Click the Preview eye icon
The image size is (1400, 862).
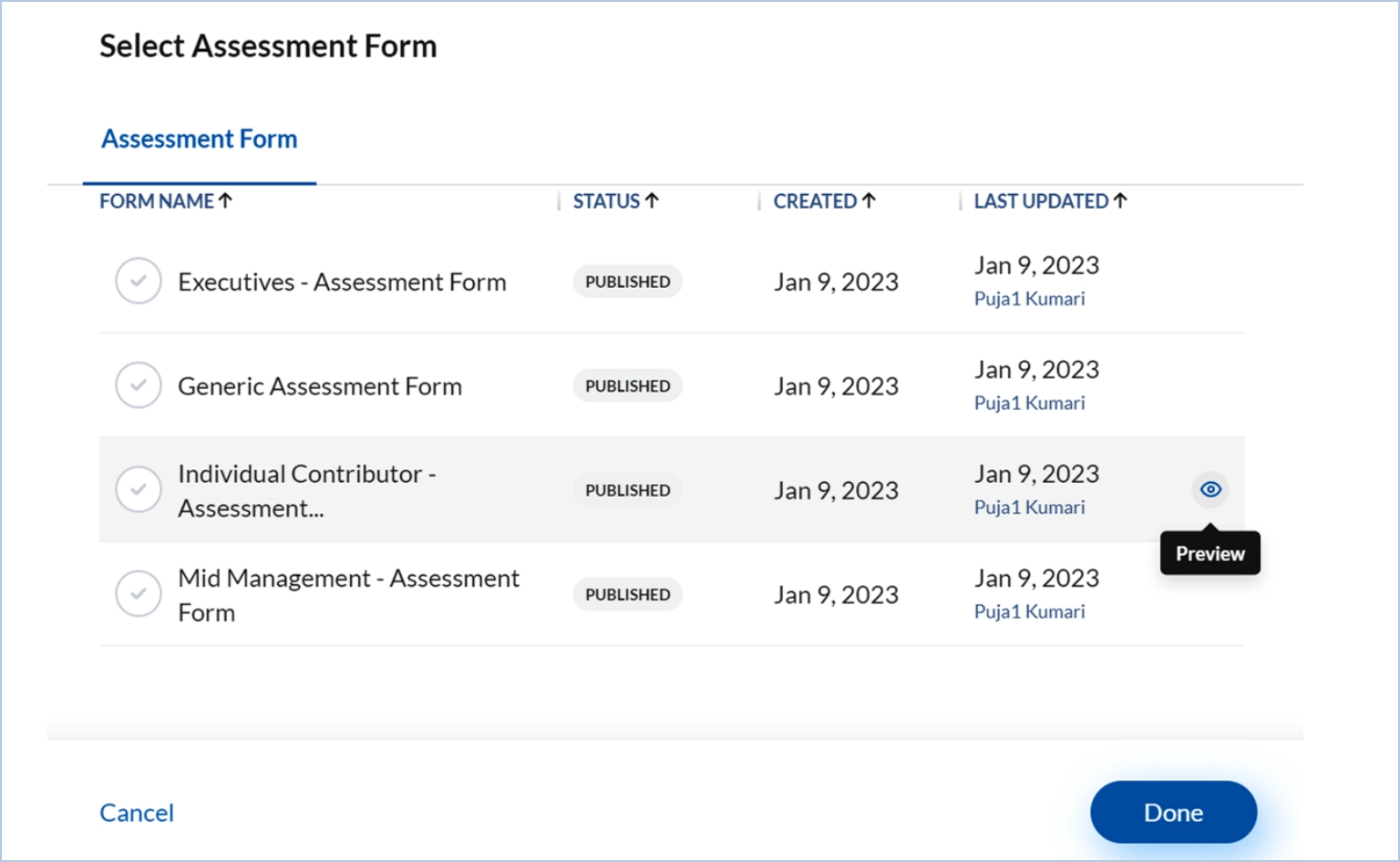coord(1210,490)
